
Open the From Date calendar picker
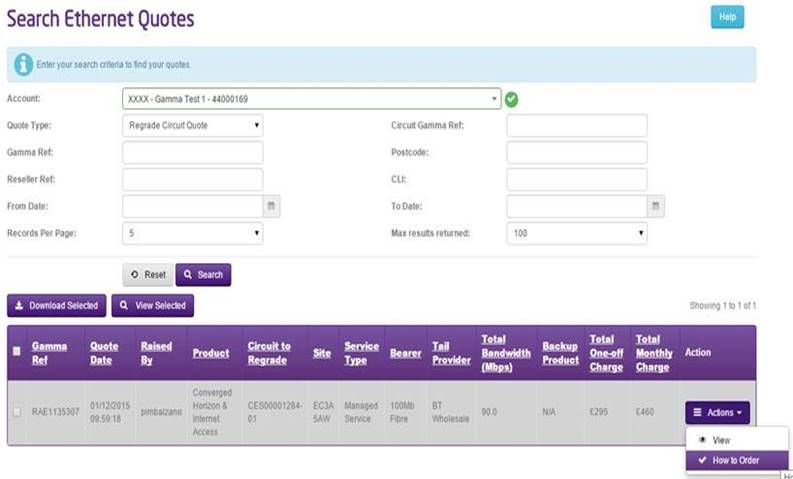pyautogui.click(x=272, y=206)
